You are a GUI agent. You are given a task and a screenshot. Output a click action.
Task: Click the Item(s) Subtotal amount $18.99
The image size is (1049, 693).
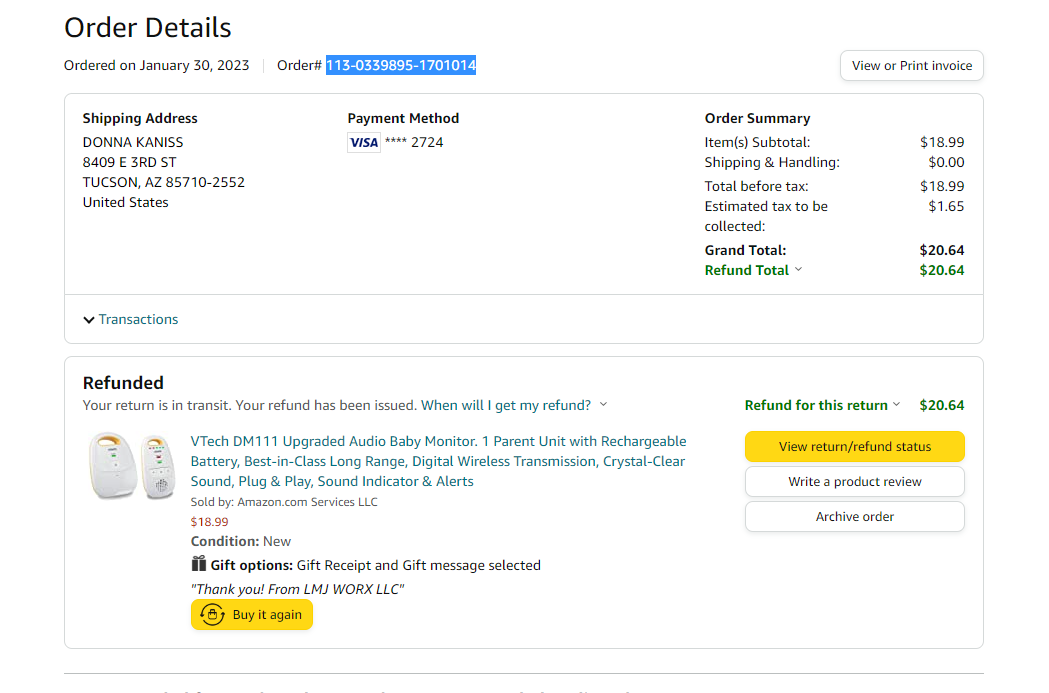coord(942,142)
